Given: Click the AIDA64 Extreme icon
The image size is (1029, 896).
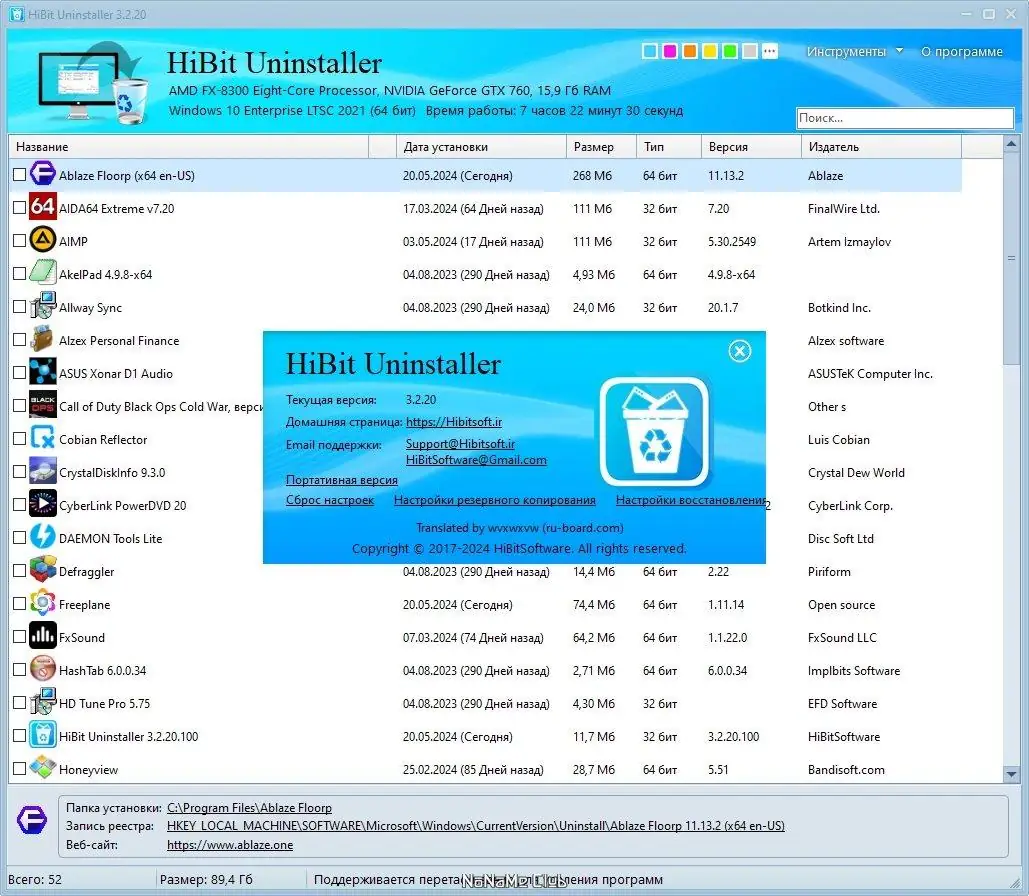Looking at the screenshot, I should 43,207.
